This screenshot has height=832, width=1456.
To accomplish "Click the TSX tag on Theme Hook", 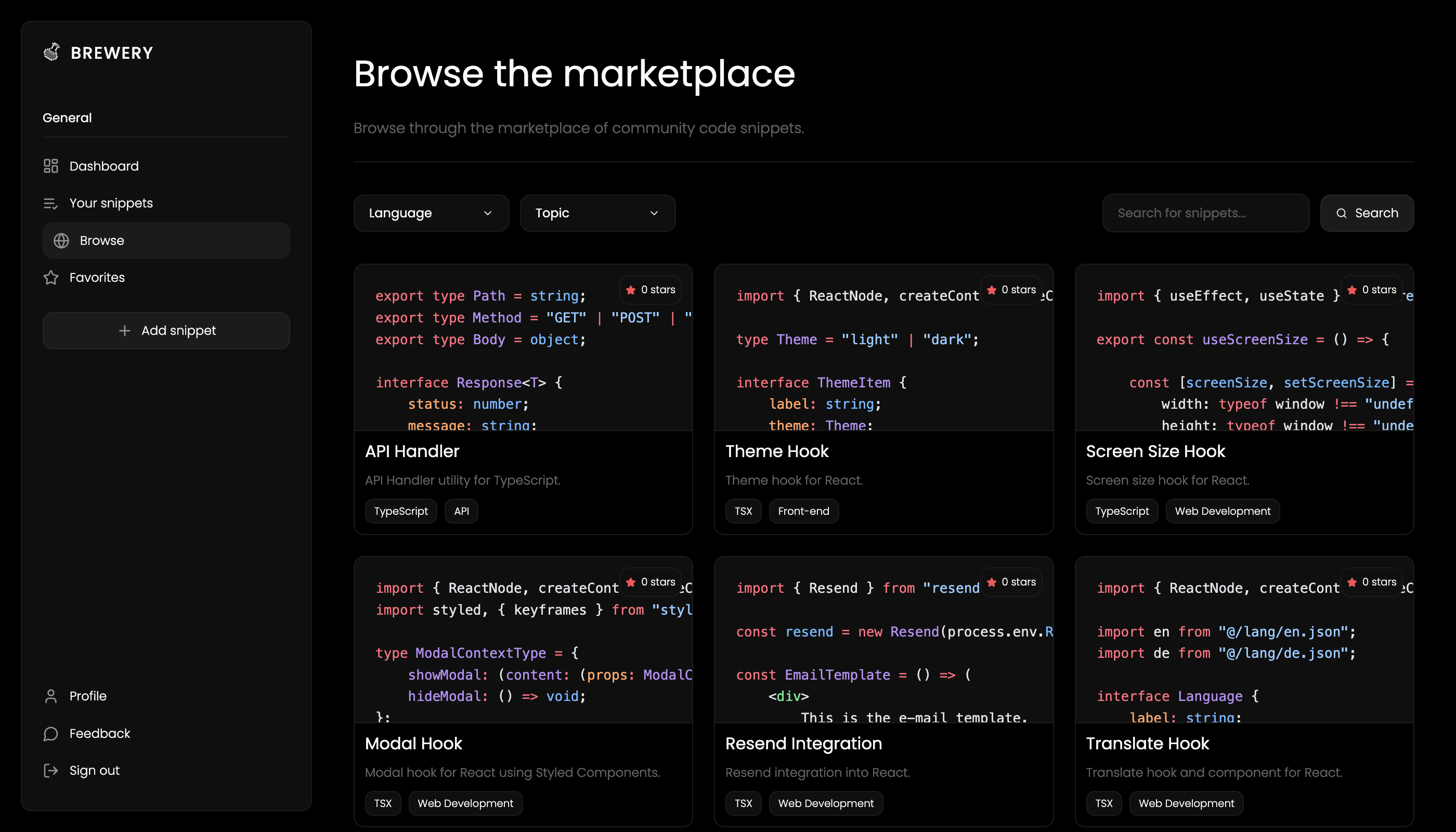I will (x=744, y=511).
